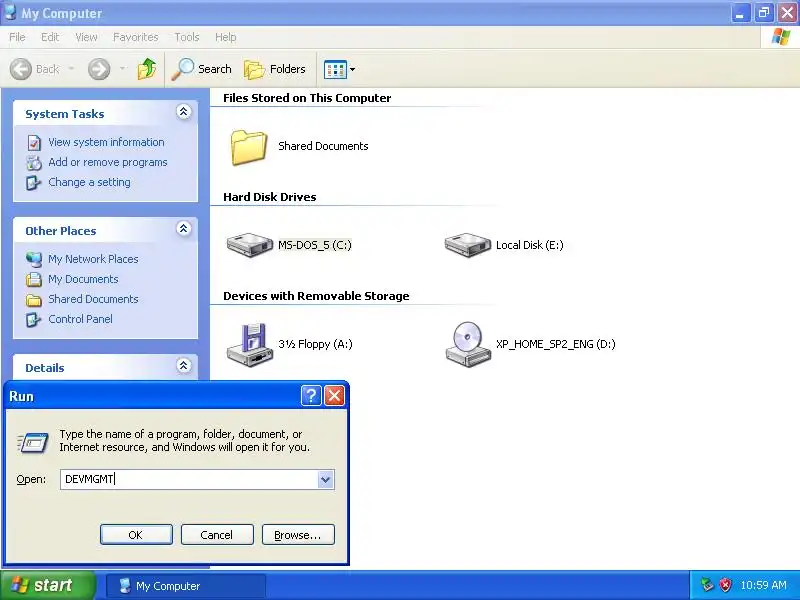Image resolution: width=800 pixels, height=600 pixels.
Task: Click the 10:59 AM clock
Action: (x=763, y=585)
